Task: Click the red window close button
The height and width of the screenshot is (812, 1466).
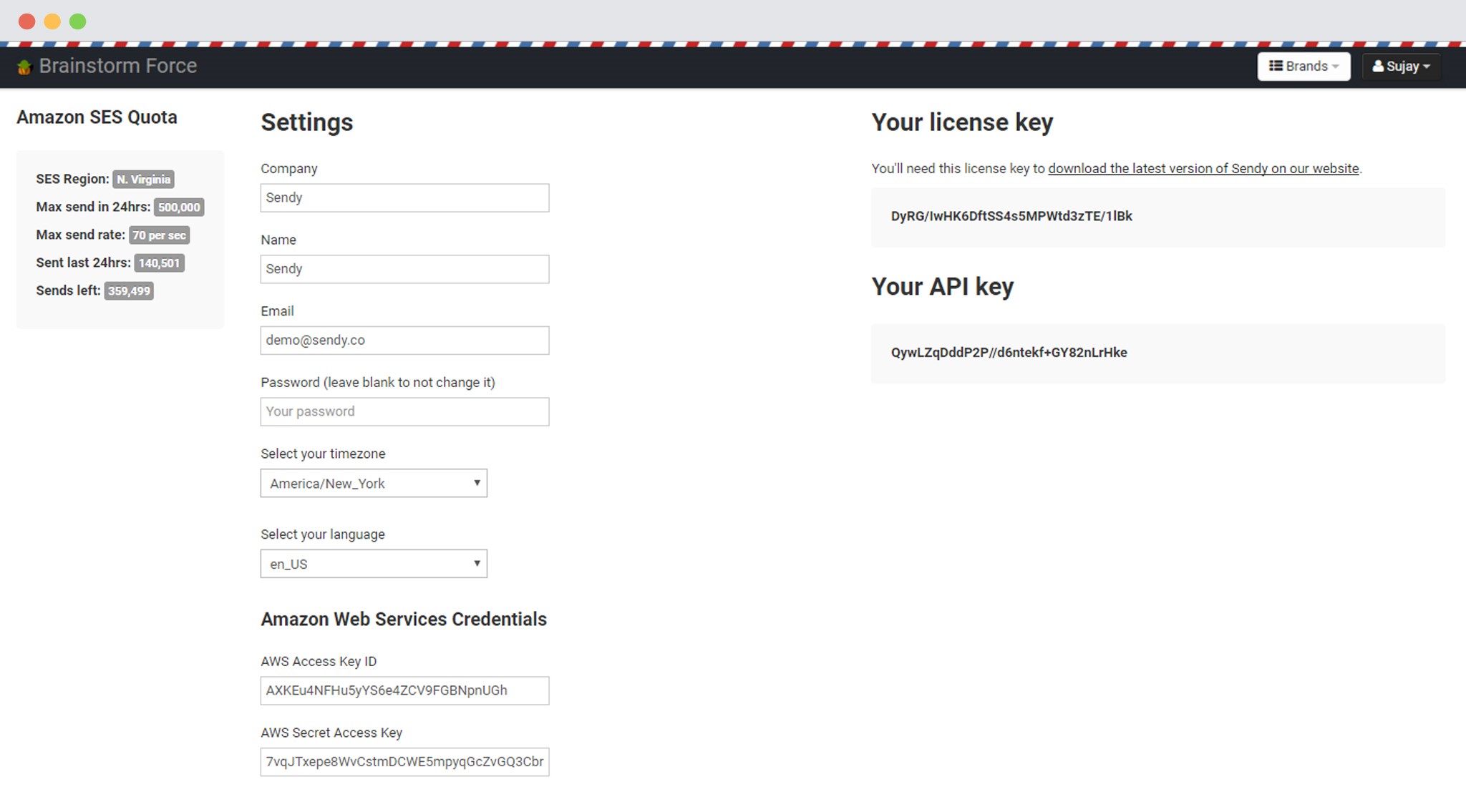Action: pos(27,21)
